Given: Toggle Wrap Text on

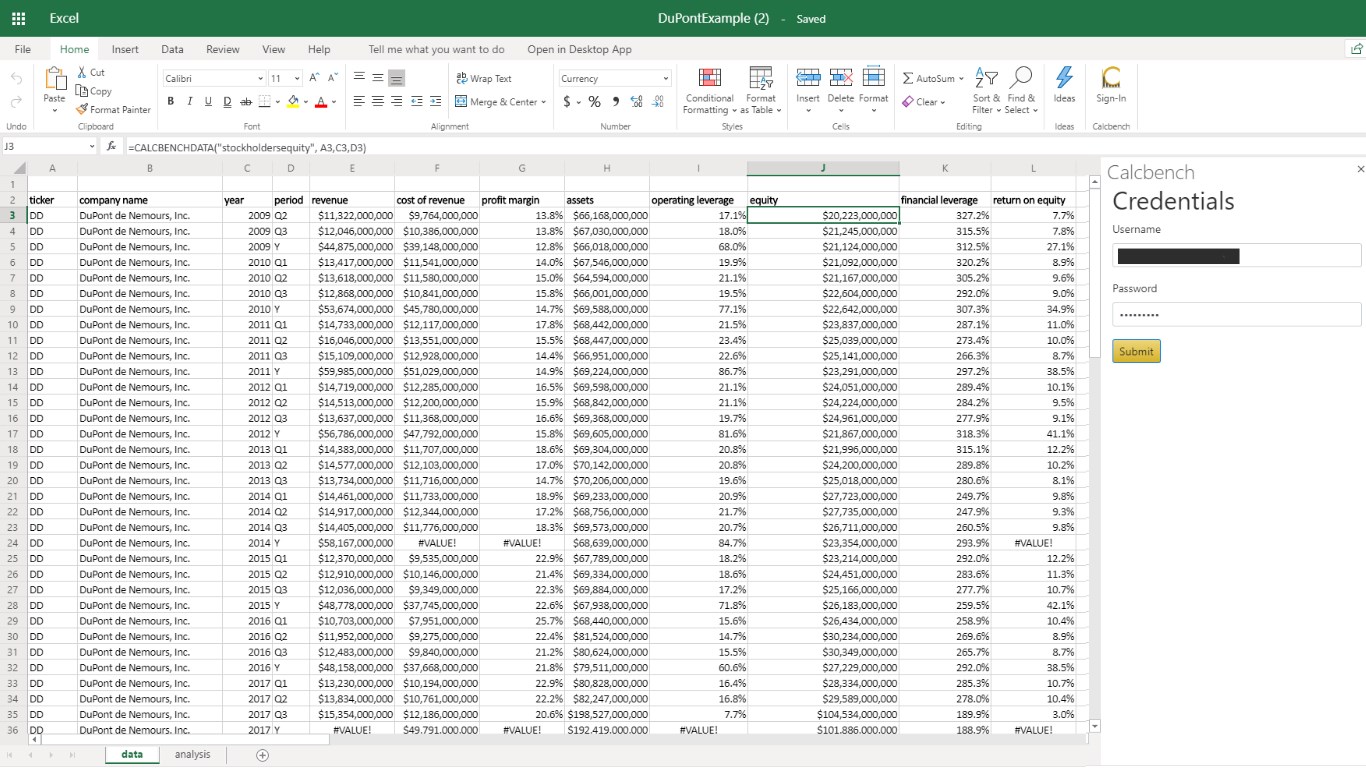Looking at the screenshot, I should [483, 78].
